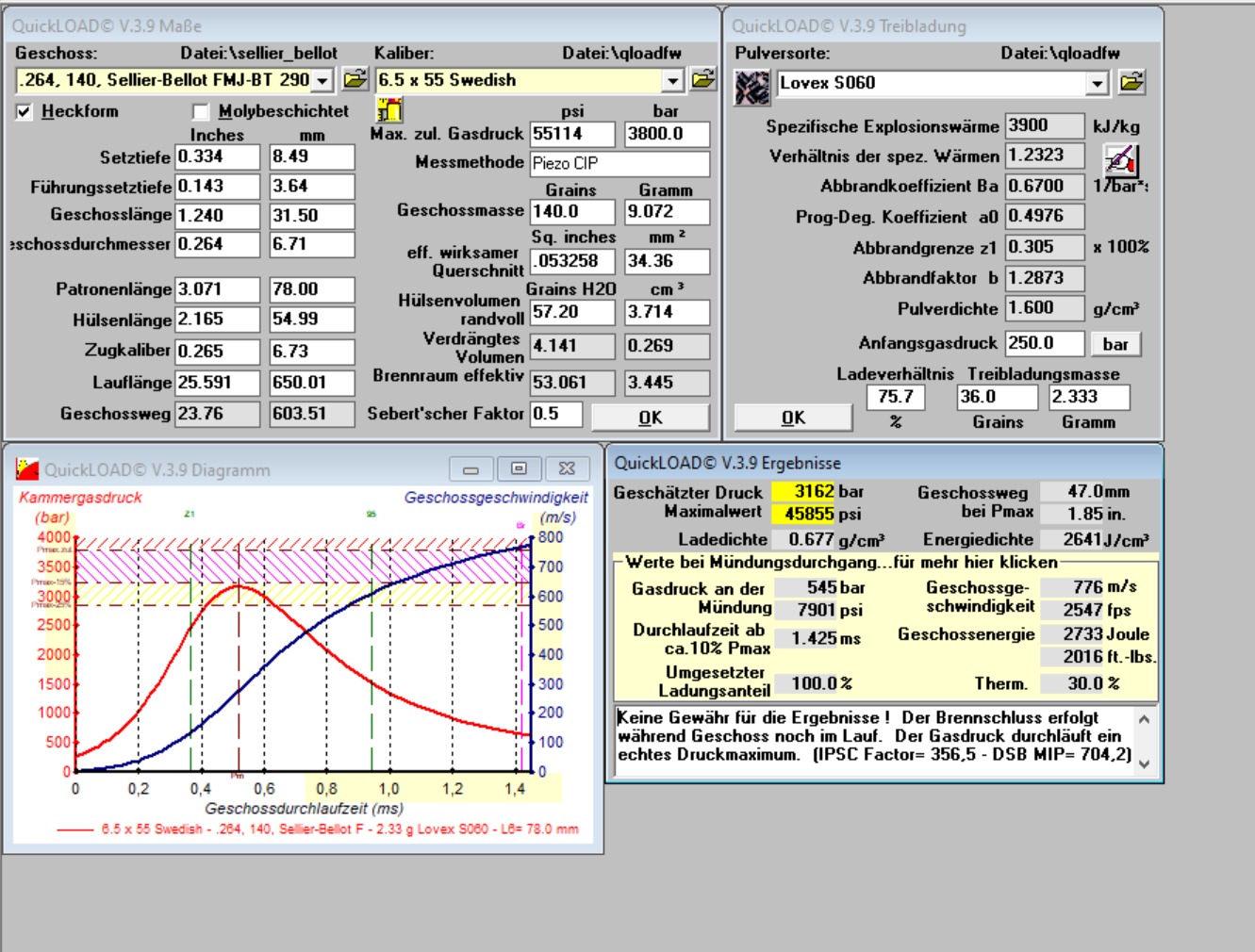Expand the Geschoss bullet dropdown

[322, 81]
